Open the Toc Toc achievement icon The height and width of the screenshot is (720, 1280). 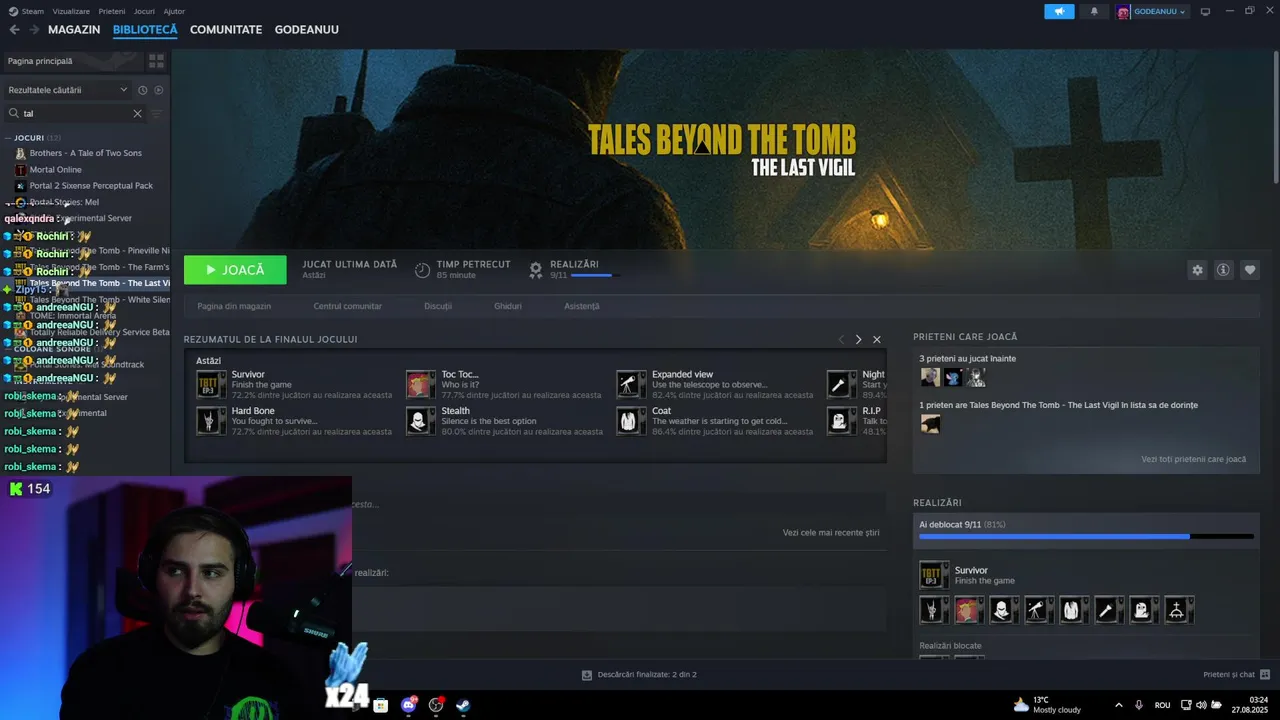421,384
